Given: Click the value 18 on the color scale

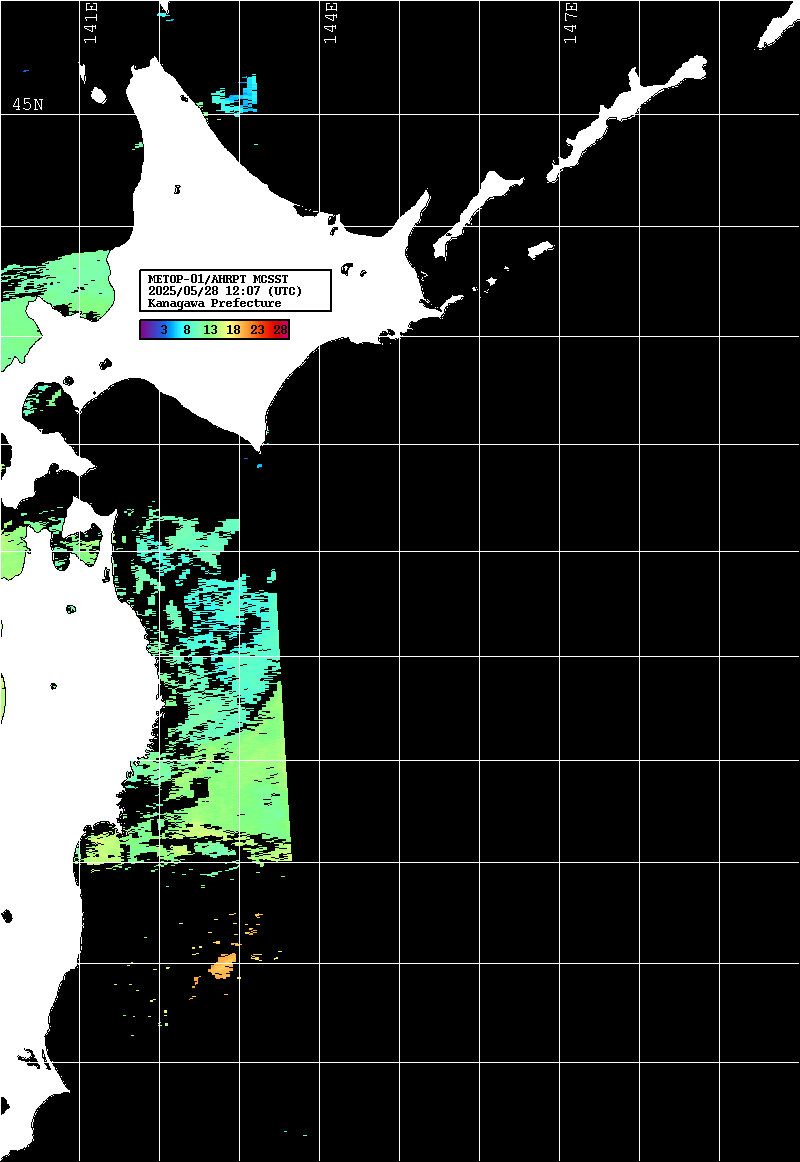Looking at the screenshot, I should [x=233, y=331].
